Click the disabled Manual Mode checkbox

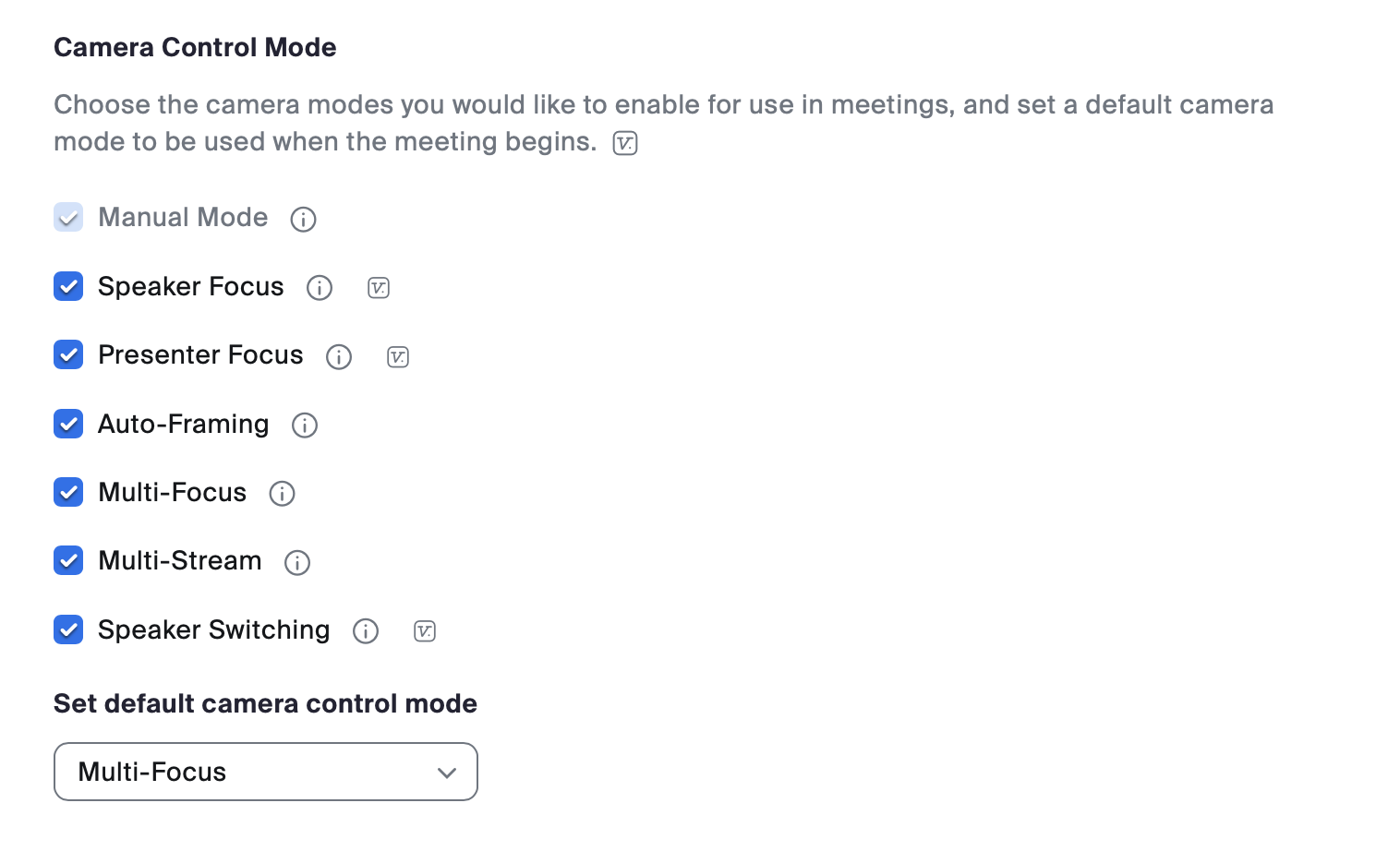(x=68, y=217)
